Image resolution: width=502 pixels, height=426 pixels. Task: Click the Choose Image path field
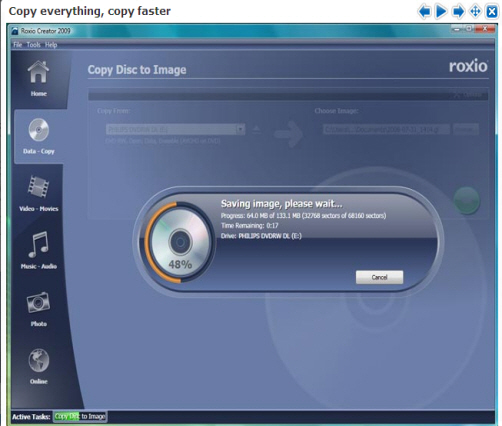tap(386, 129)
